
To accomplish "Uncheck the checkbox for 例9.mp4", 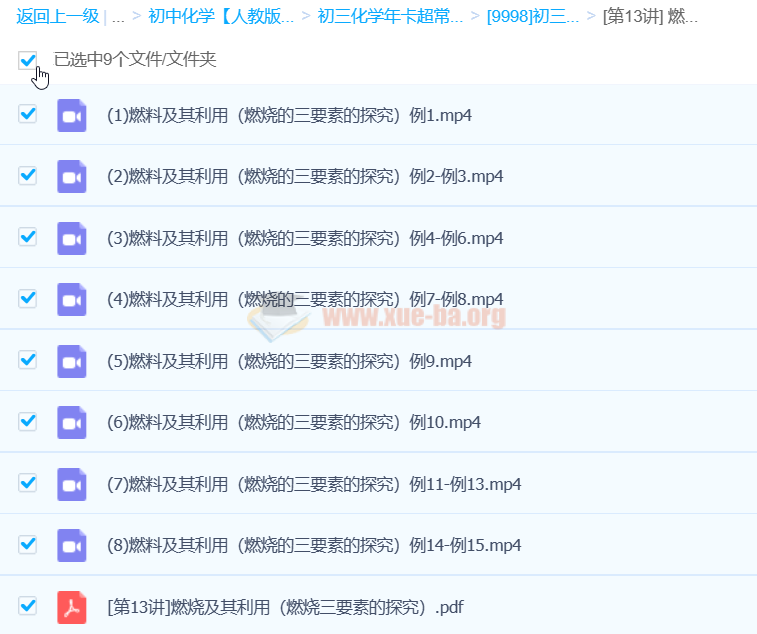I will pyautogui.click(x=28, y=360).
